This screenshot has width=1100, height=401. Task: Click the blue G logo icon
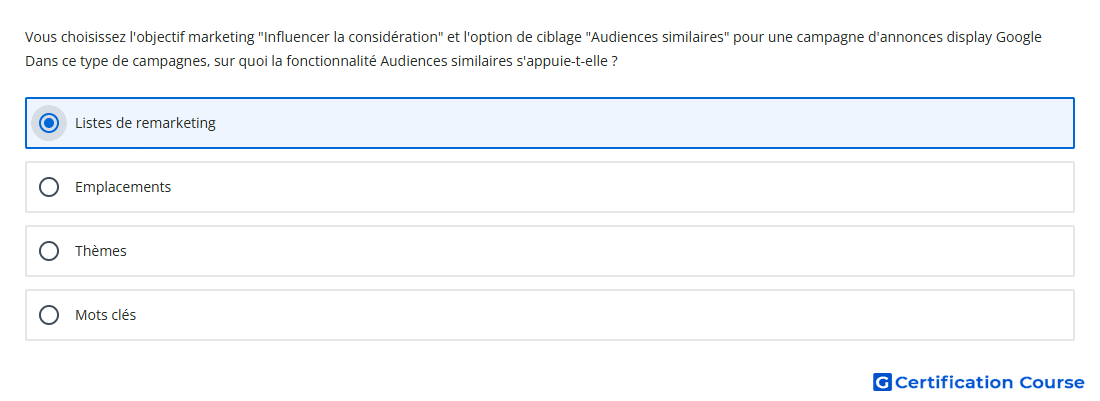pos(882,382)
